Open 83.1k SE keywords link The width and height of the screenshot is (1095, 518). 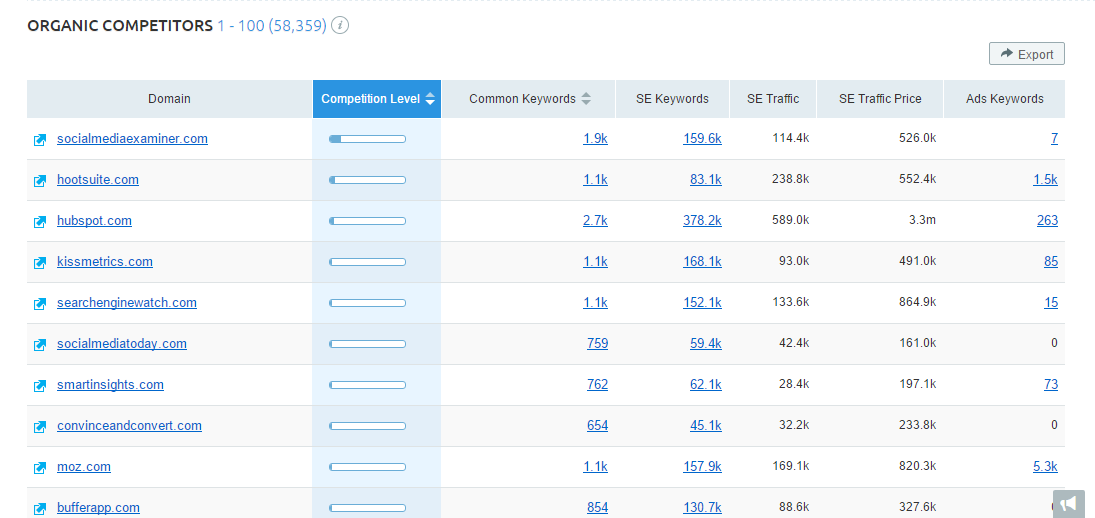706,179
